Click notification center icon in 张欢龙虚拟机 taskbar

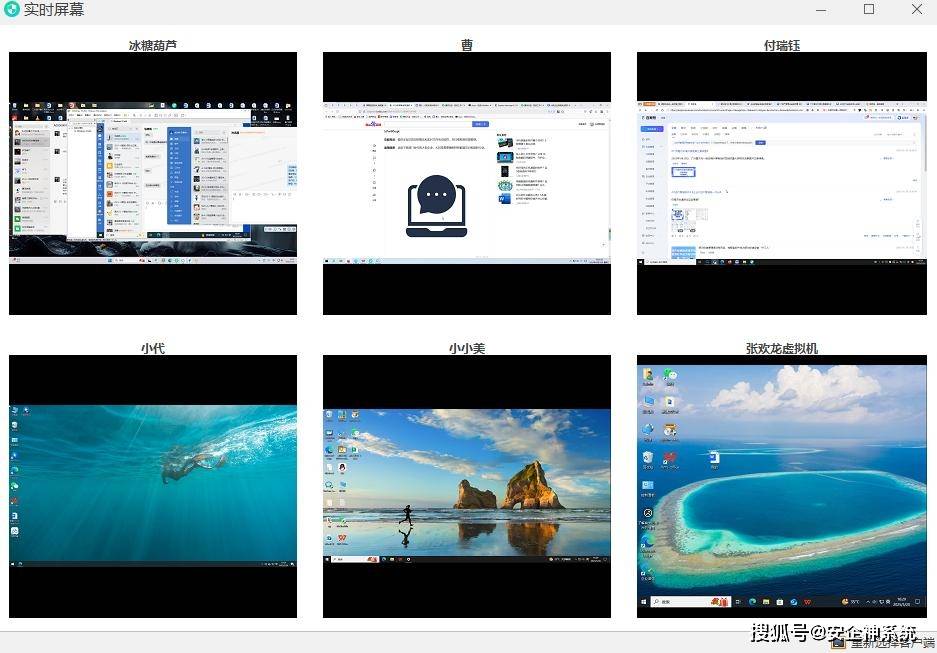tap(917, 602)
